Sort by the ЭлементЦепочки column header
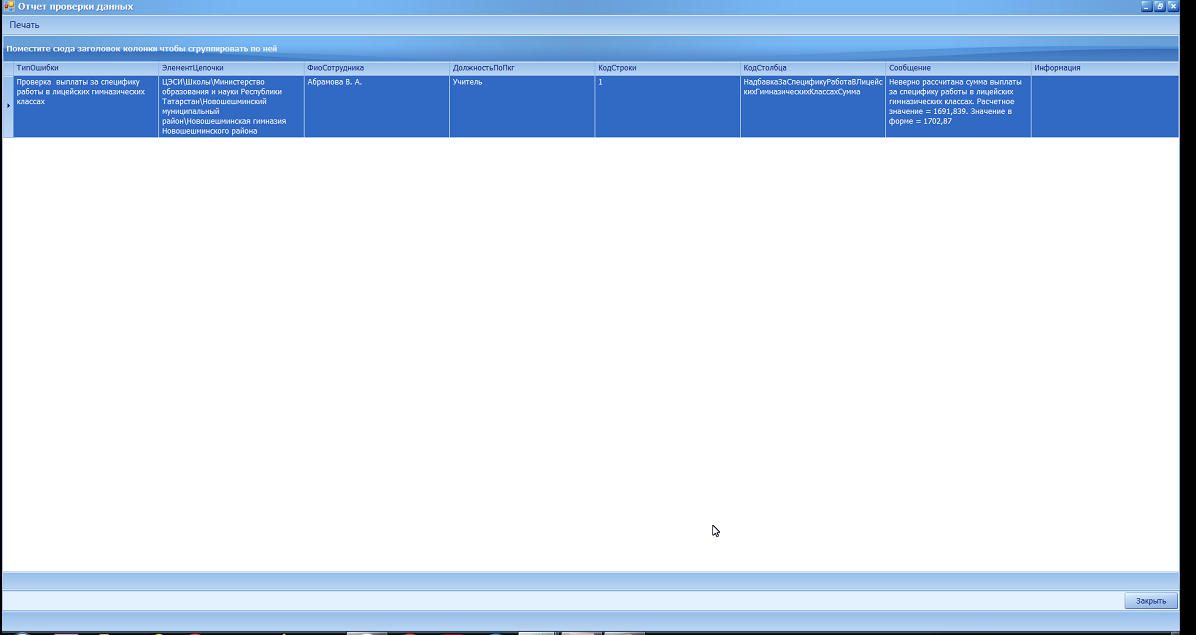Viewport: 1196px width, 635px height. (231, 68)
